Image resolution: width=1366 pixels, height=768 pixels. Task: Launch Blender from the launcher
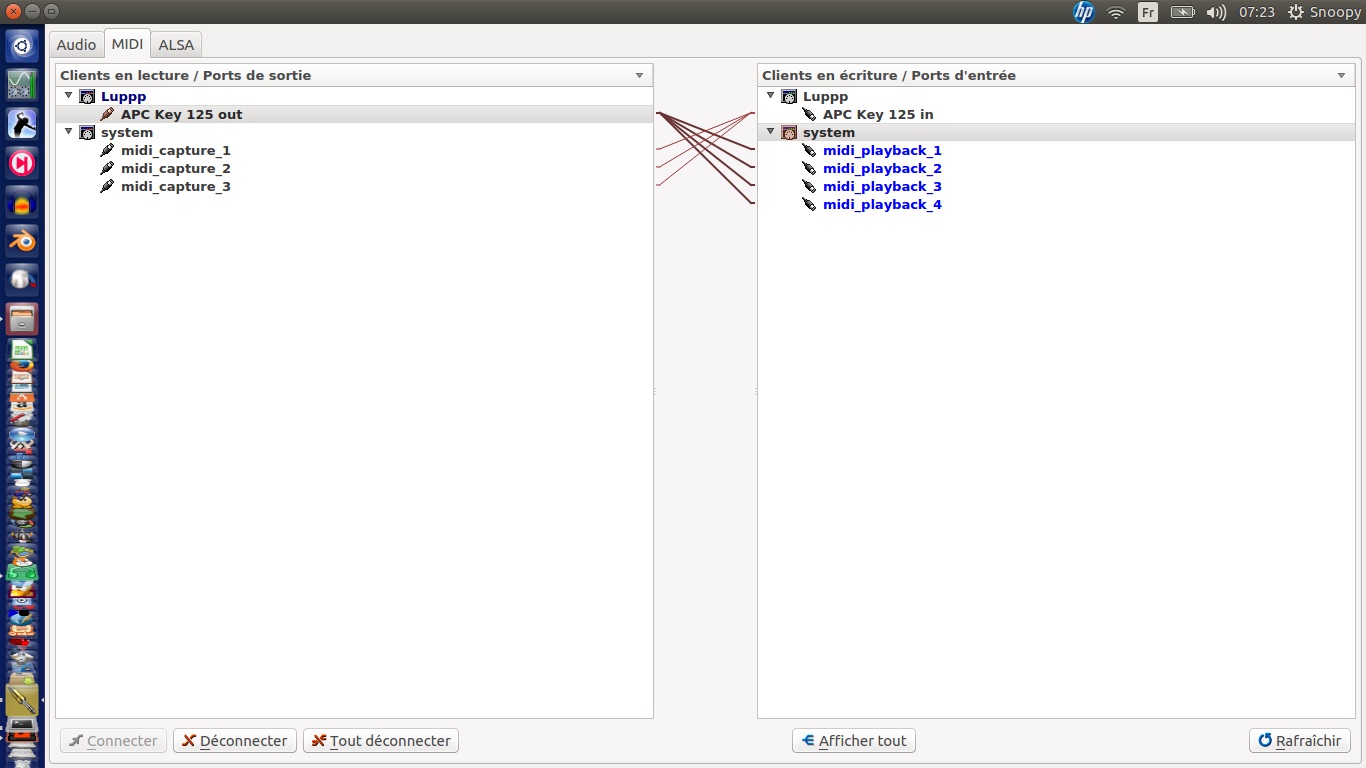coord(22,240)
